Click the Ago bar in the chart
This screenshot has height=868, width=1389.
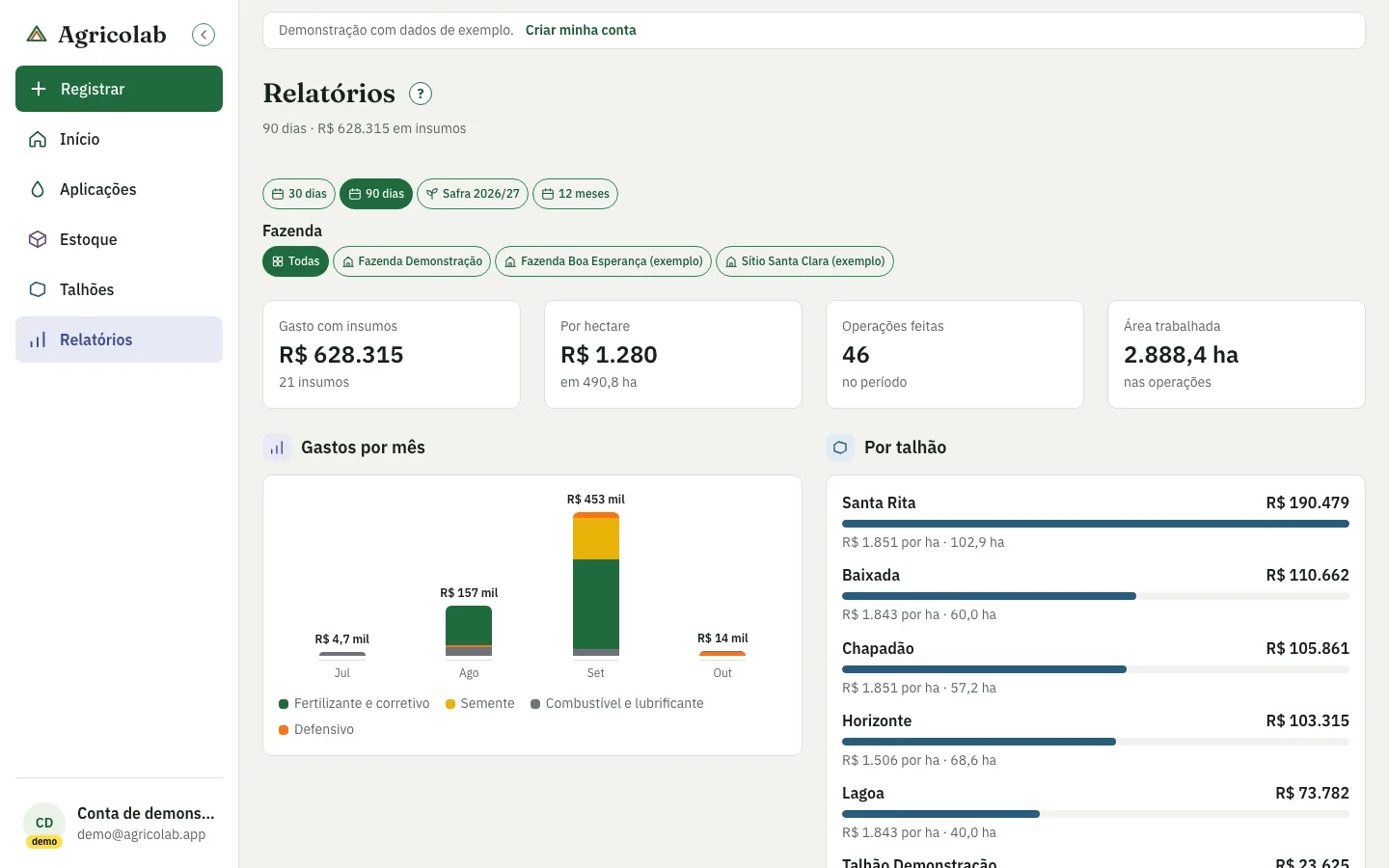(469, 631)
